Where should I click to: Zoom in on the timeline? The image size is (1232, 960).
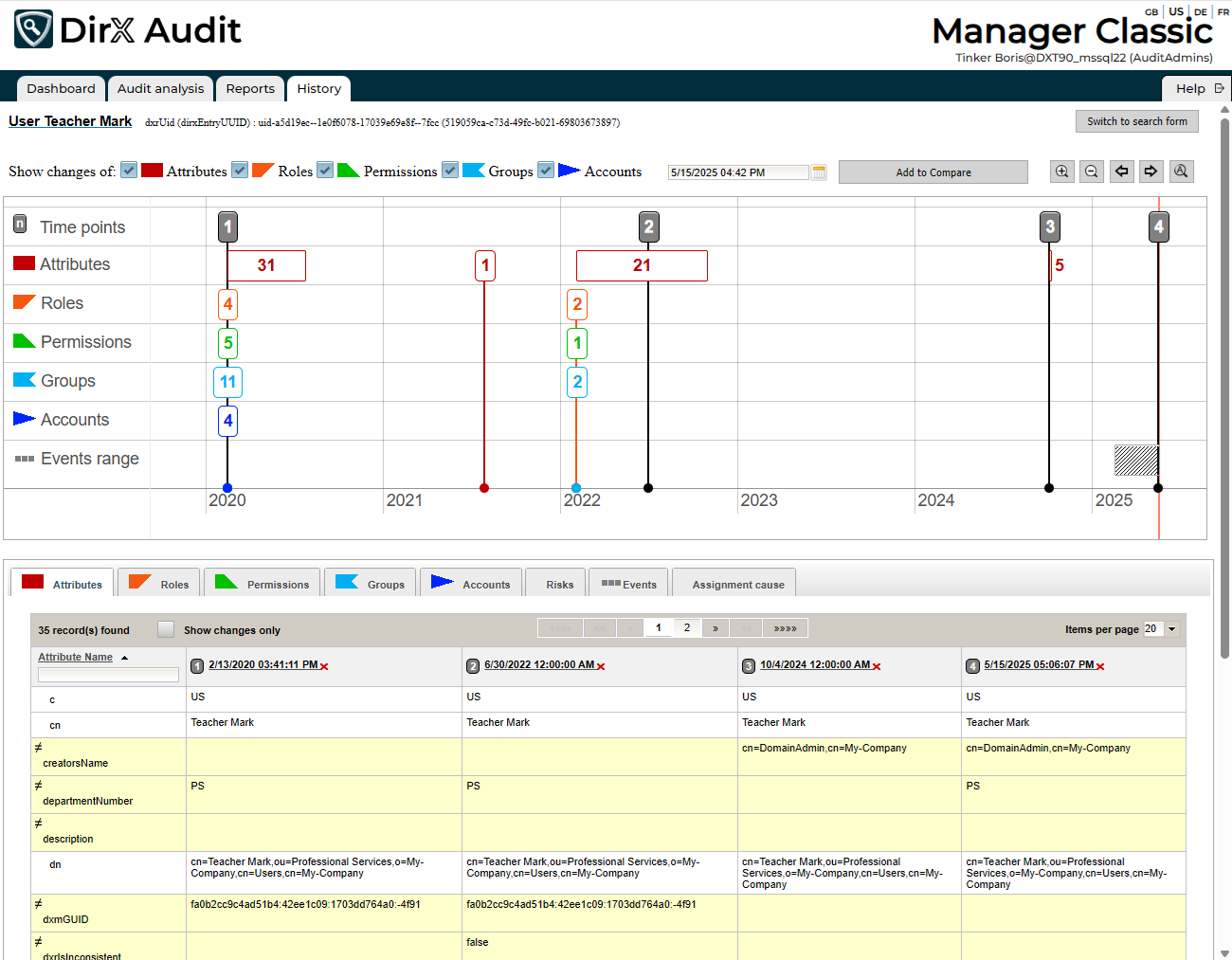click(x=1062, y=171)
